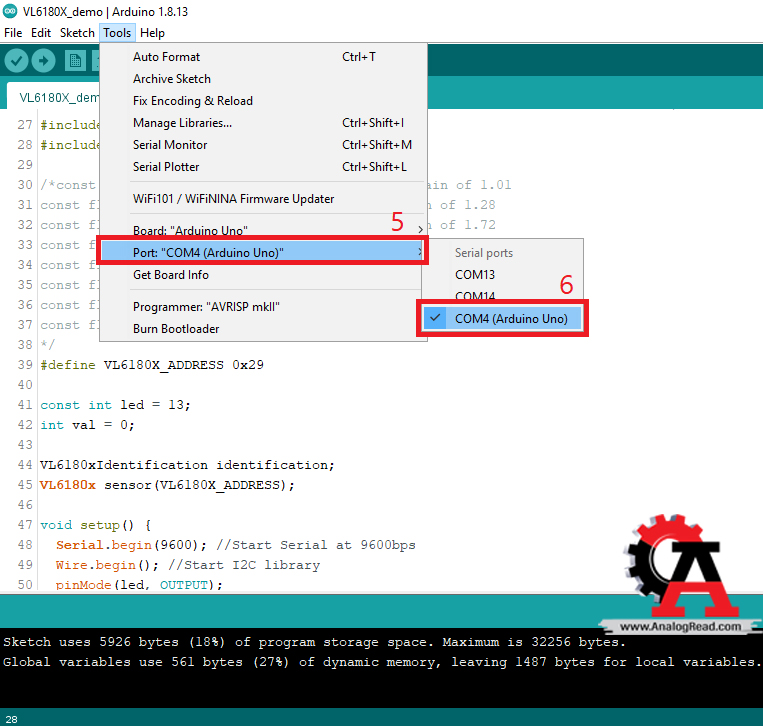This screenshot has width=763, height=726.
Task: Click line number 47 in gutter
Action: tap(25, 525)
